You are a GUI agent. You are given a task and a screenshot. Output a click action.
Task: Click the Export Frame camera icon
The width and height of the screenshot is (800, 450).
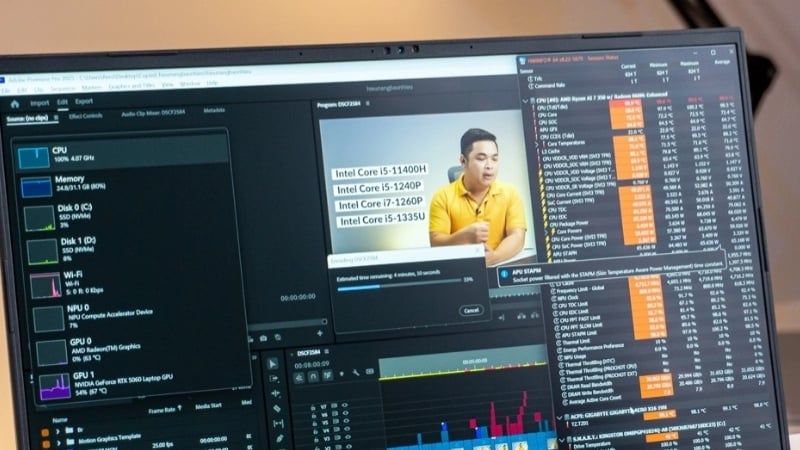pos(263,338)
